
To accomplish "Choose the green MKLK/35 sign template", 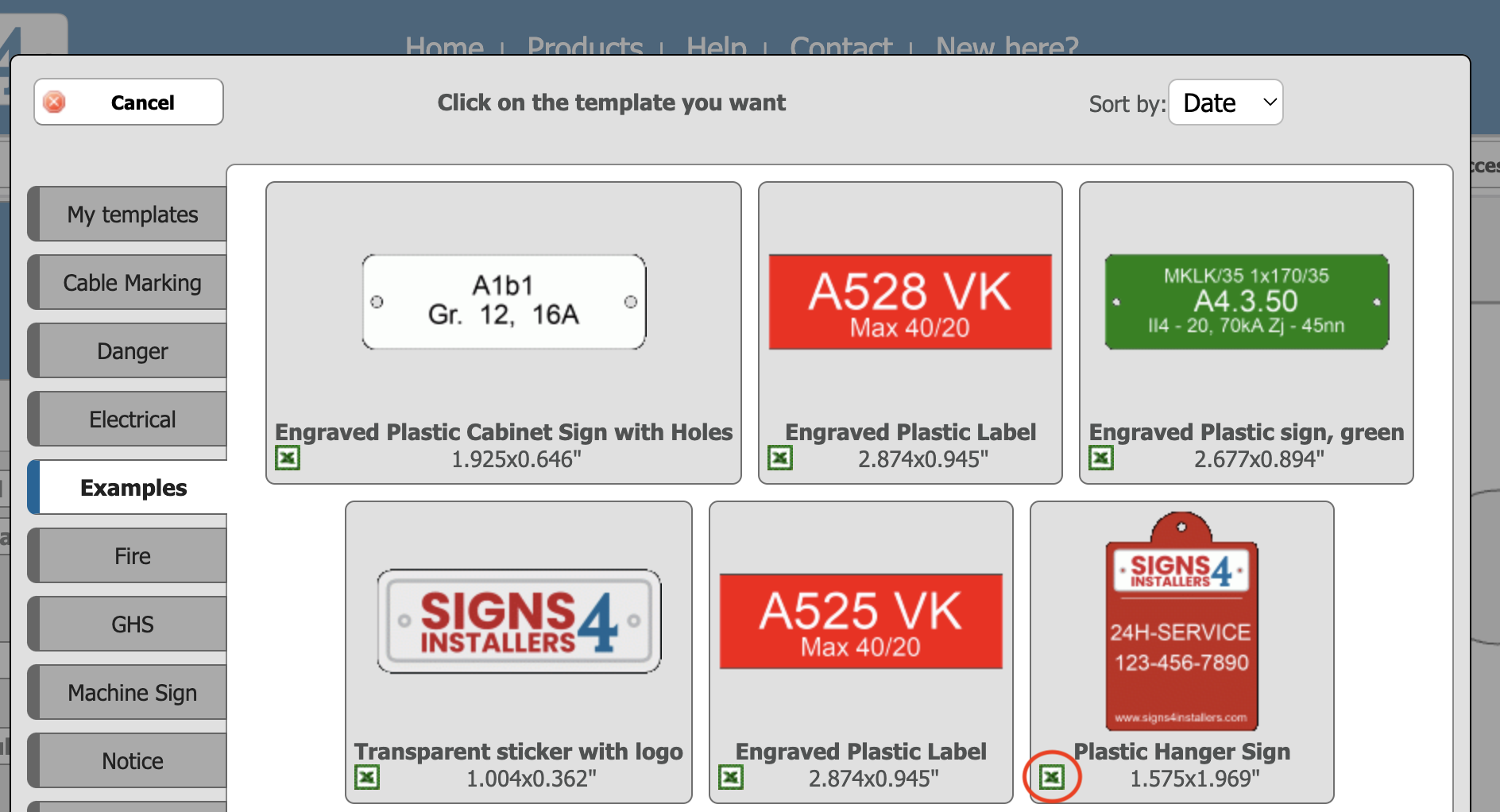I will (x=1247, y=302).
